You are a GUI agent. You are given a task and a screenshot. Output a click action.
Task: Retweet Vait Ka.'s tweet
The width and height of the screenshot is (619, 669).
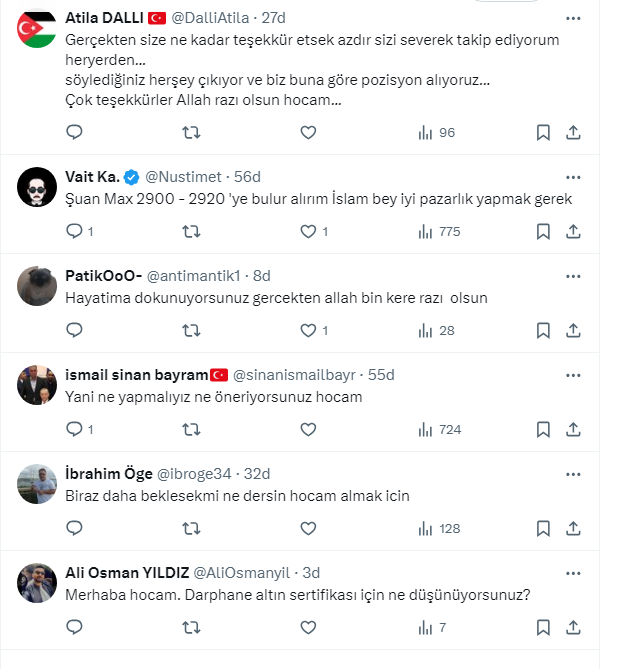[190, 231]
